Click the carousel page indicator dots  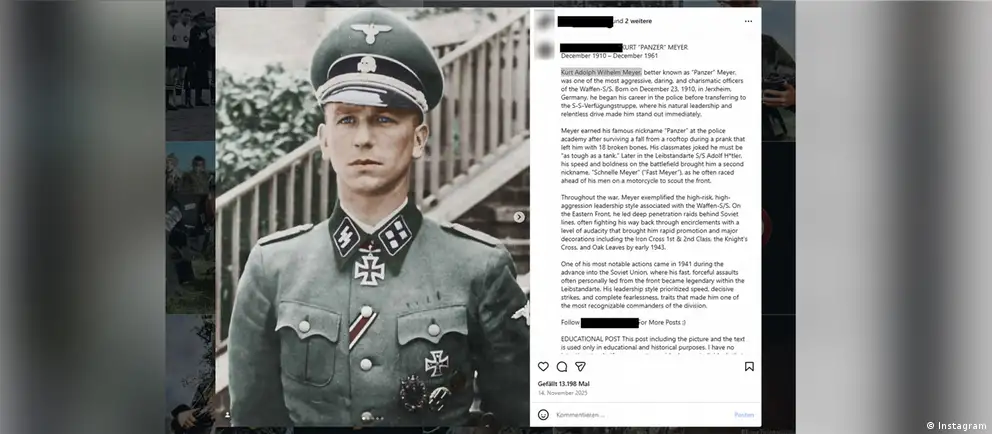372,418
